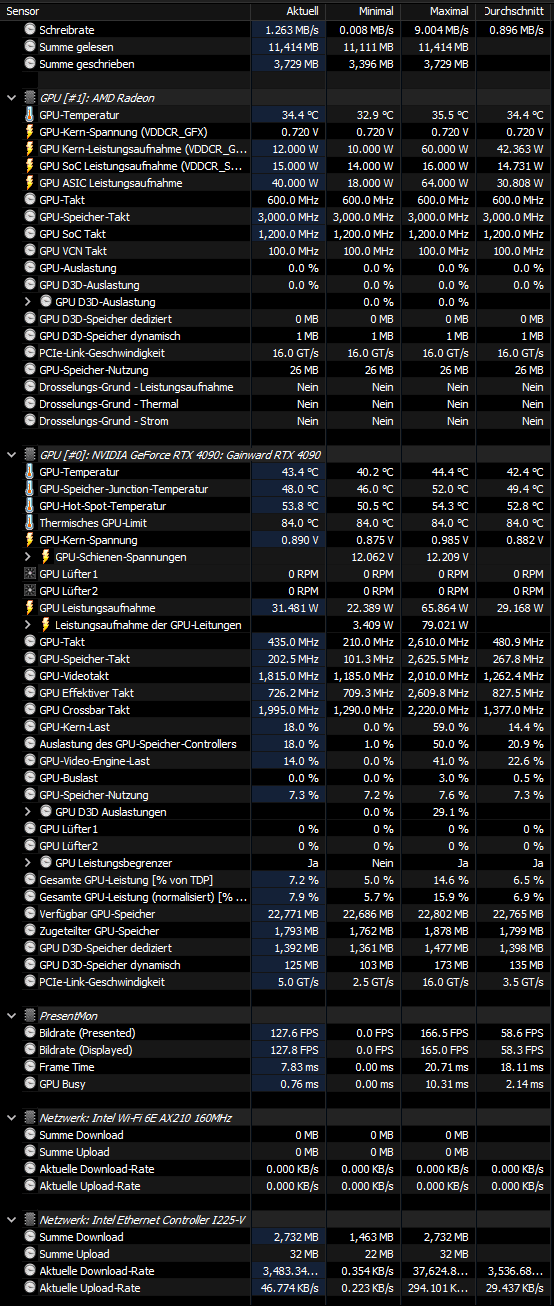This screenshot has height=1306, width=554.
Task: Select the Auslastung des GPU-Speicher-Controllers row
Action: (x=277, y=744)
